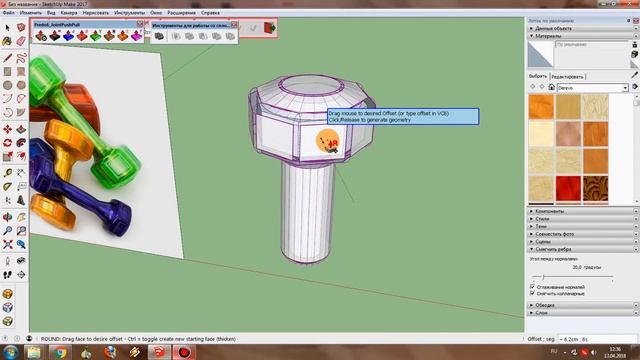Expand the Обводка panel
This screenshot has height=360, width=640.
coord(582,305)
